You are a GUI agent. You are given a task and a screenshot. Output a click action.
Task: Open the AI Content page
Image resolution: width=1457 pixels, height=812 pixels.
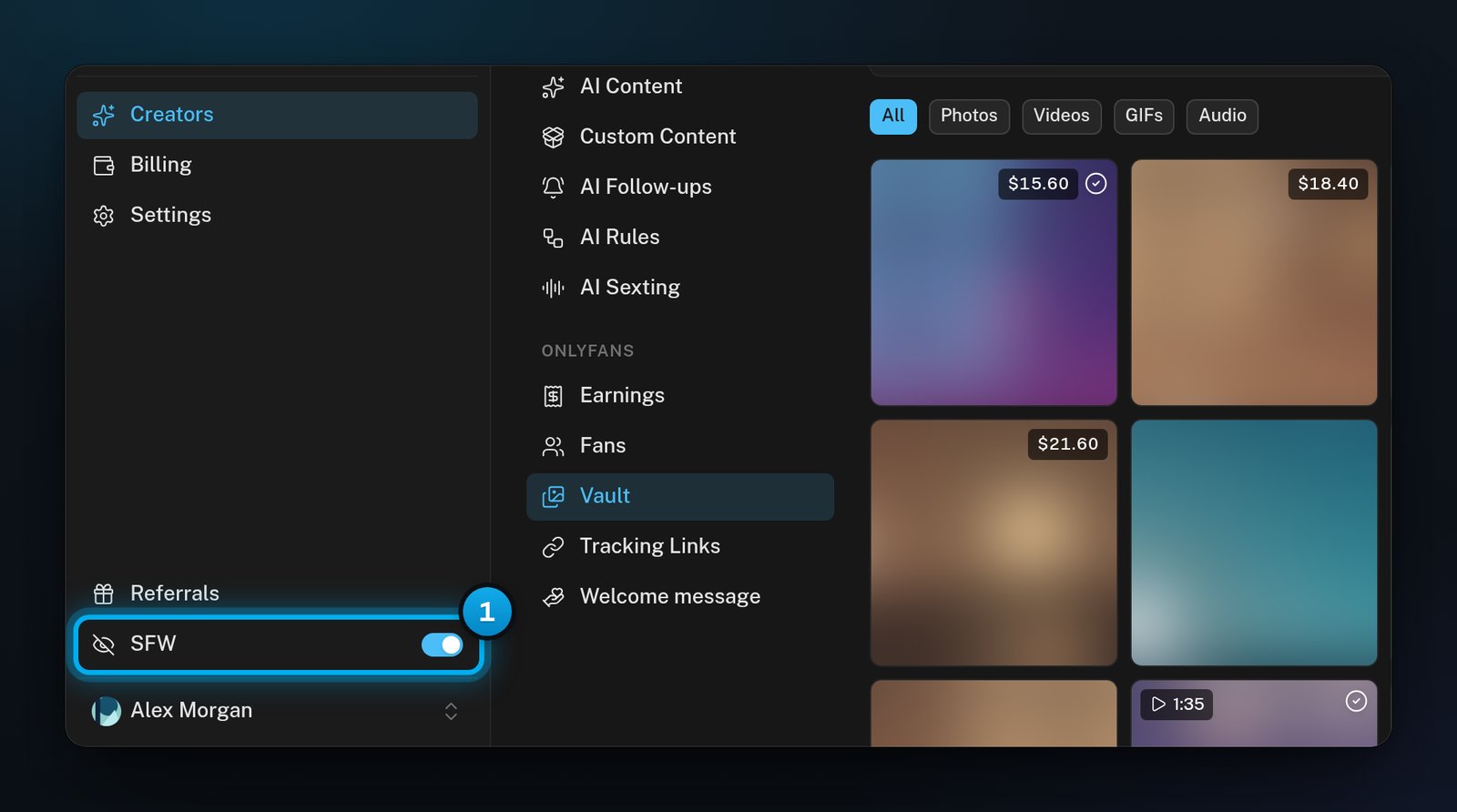click(680, 86)
